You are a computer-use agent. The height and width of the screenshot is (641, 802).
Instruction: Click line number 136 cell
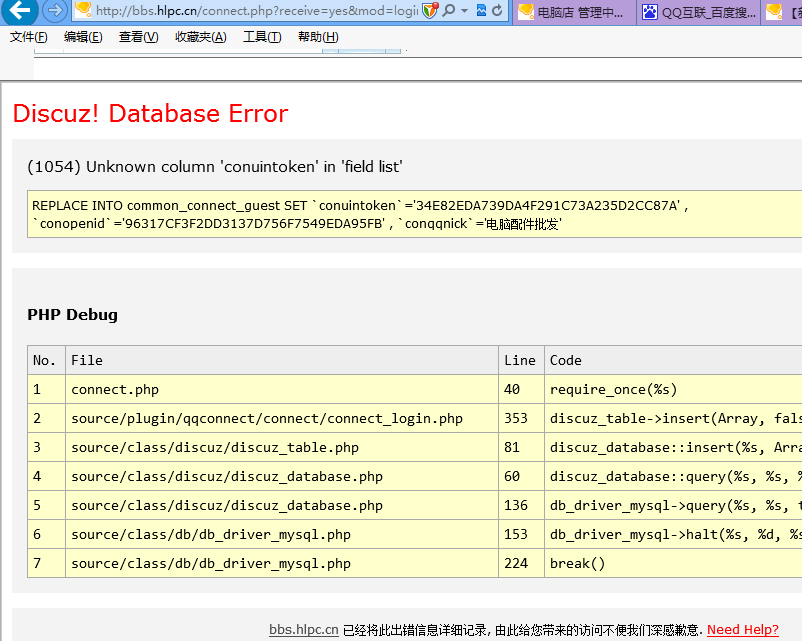[x=521, y=505]
